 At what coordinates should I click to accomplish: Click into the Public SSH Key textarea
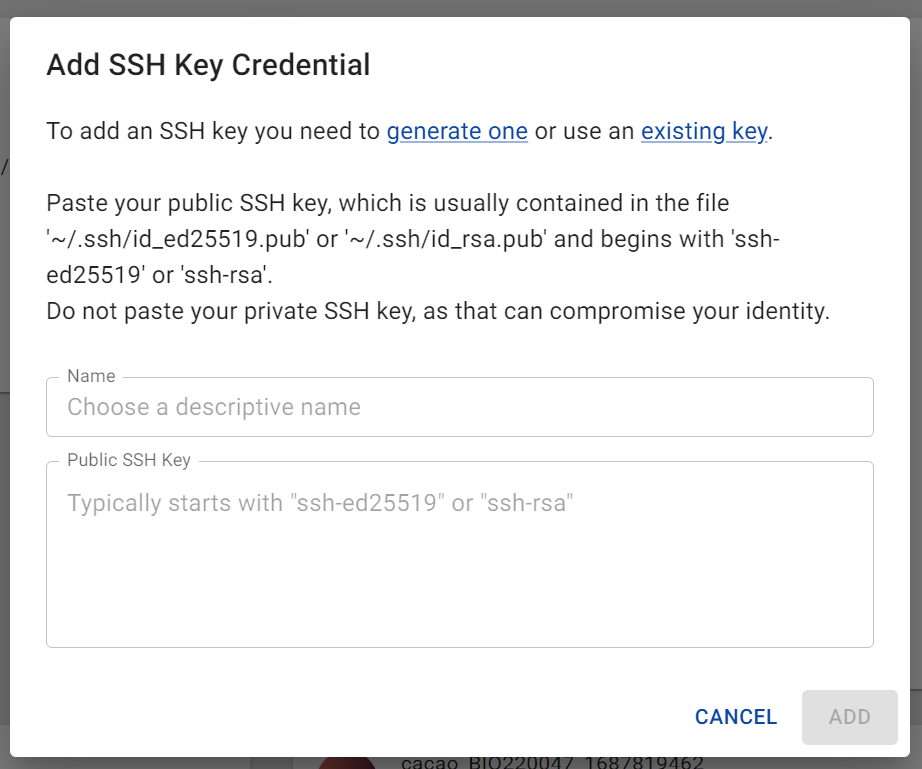pos(460,554)
